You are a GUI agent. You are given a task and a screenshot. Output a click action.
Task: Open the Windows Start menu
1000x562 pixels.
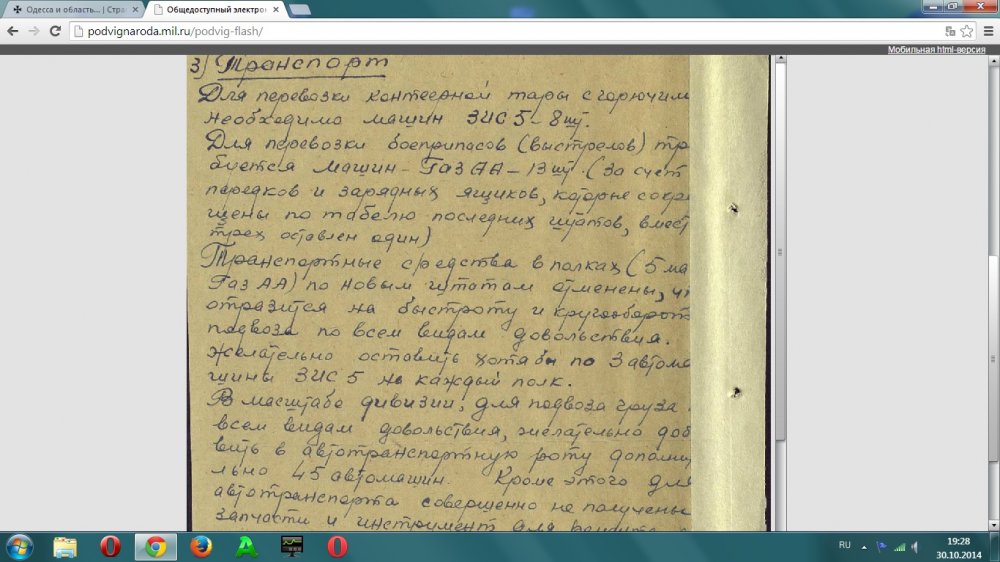click(19, 547)
